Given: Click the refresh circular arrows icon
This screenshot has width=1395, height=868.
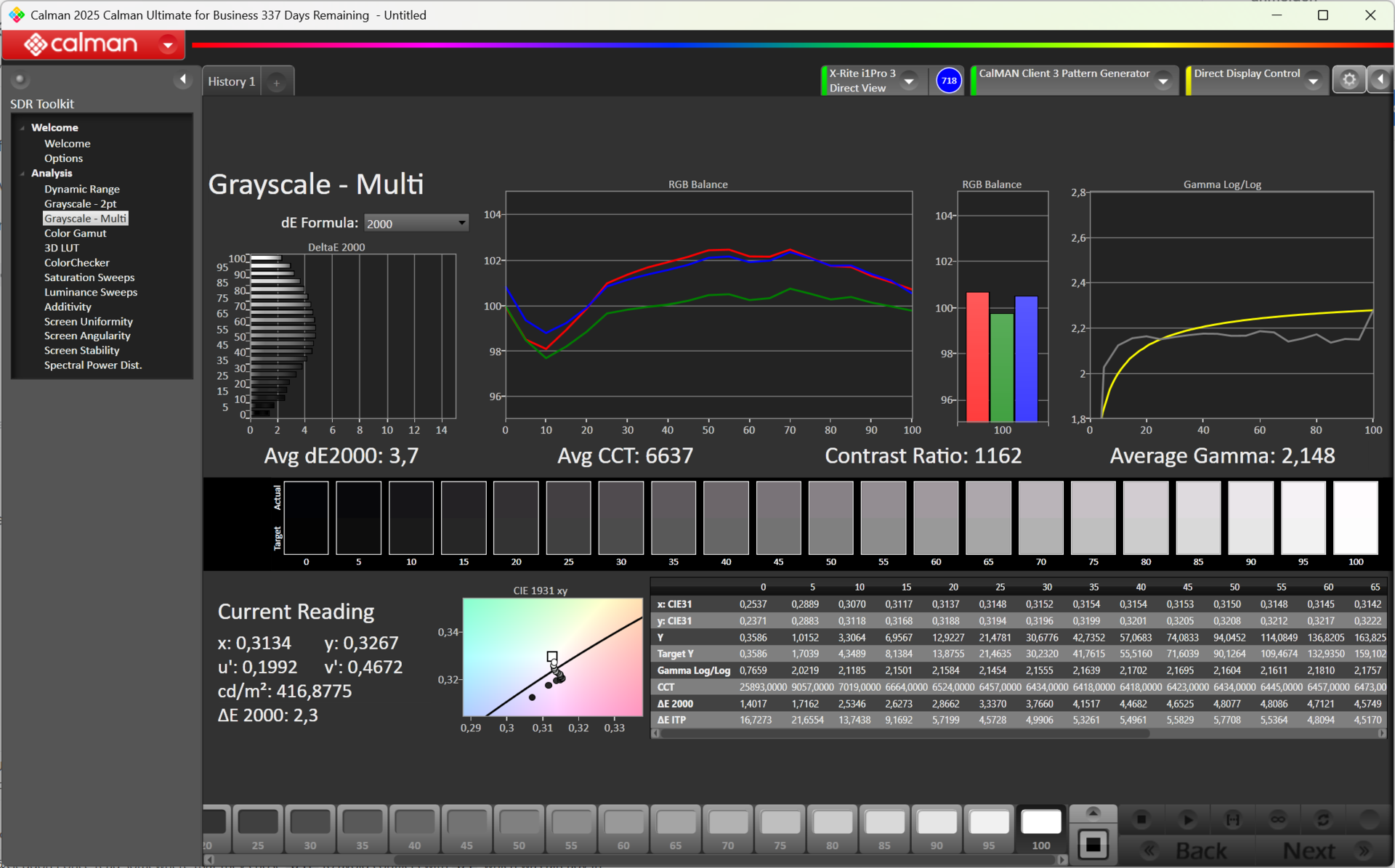Looking at the screenshot, I should pyautogui.click(x=1323, y=819).
